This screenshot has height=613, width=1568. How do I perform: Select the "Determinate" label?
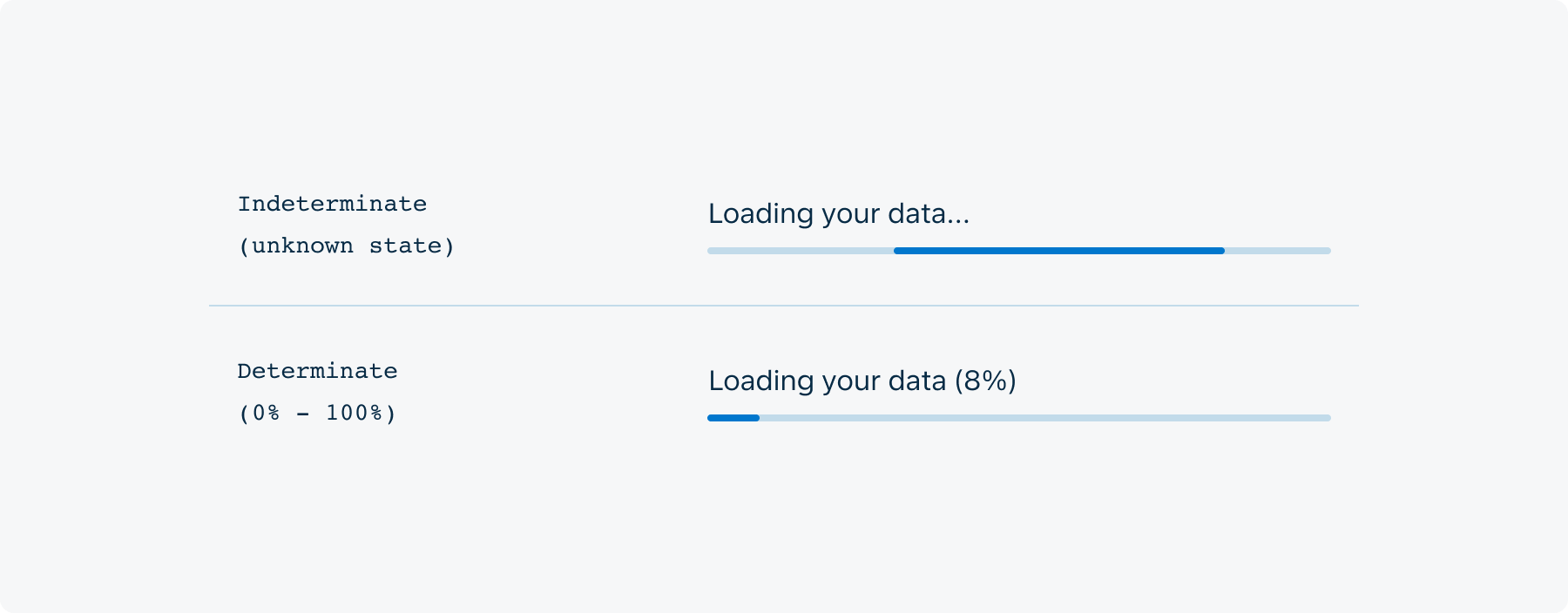(317, 371)
